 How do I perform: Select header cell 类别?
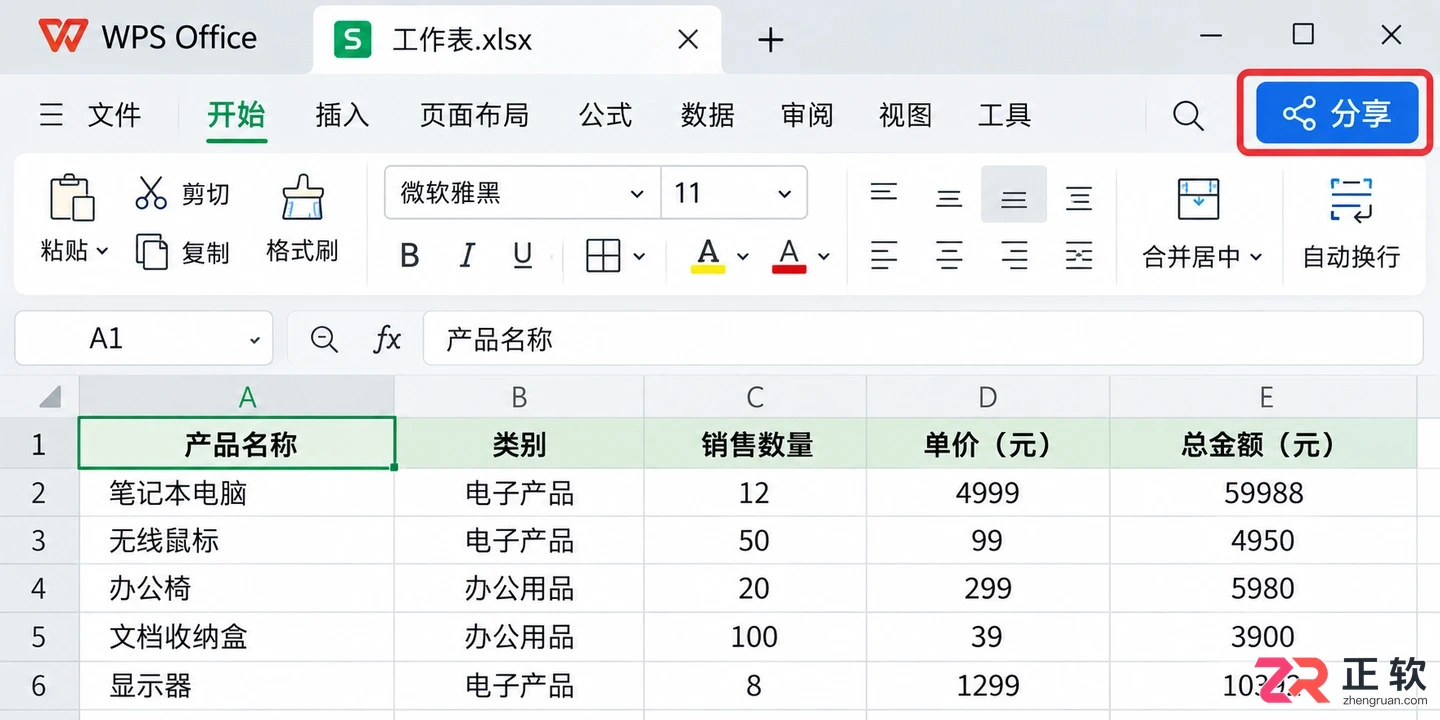519,444
